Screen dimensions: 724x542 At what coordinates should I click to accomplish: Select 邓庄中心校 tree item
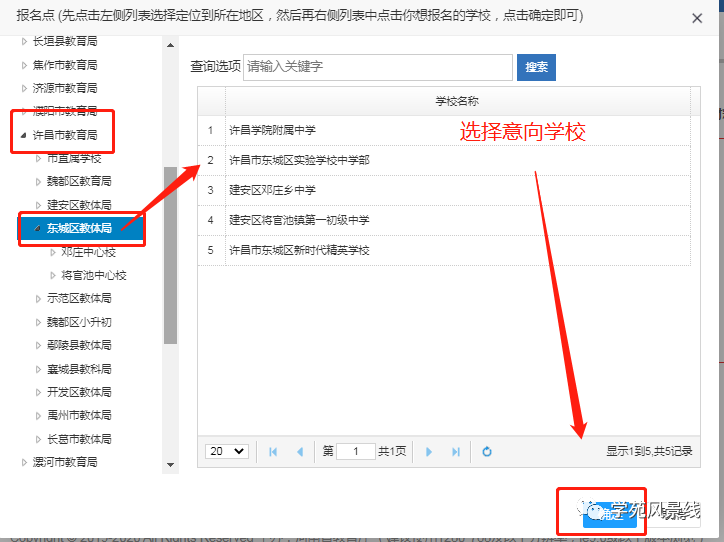(88, 252)
